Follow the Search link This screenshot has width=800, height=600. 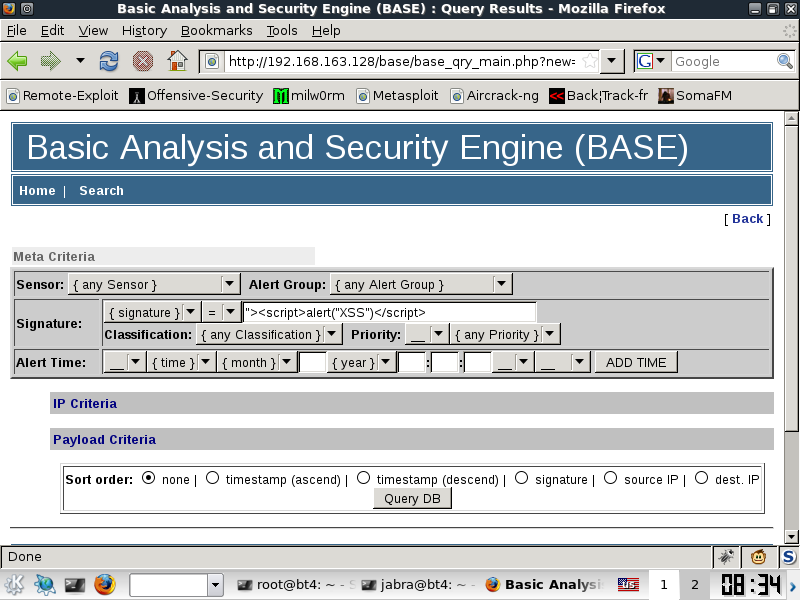102,190
